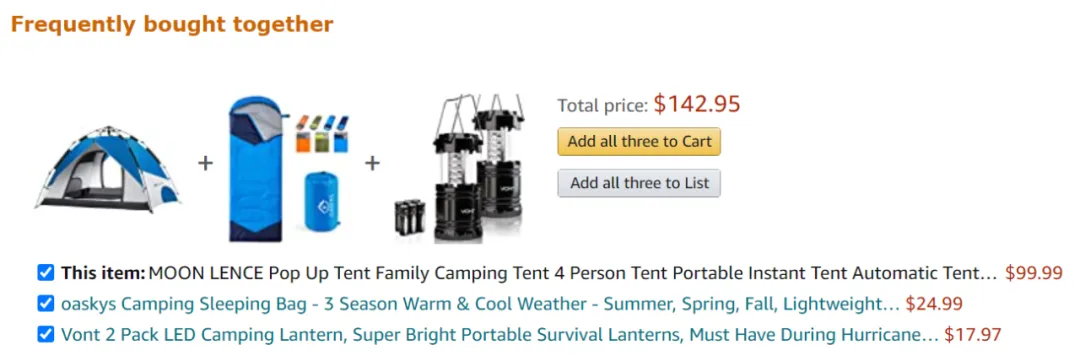Click the $24.99 sleeping bag price

[934, 304]
